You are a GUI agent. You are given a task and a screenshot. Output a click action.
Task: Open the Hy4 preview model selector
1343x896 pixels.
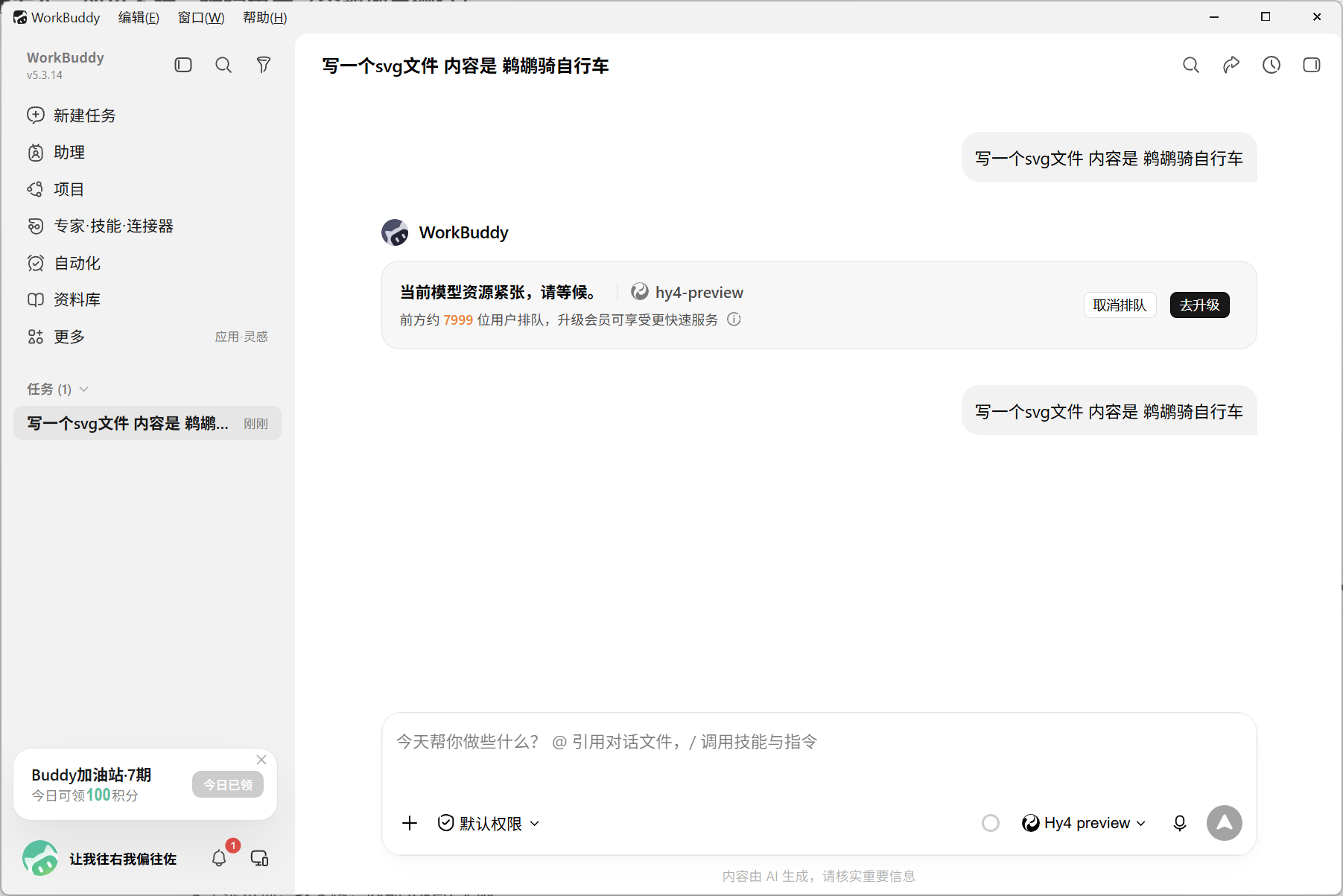[x=1084, y=823]
